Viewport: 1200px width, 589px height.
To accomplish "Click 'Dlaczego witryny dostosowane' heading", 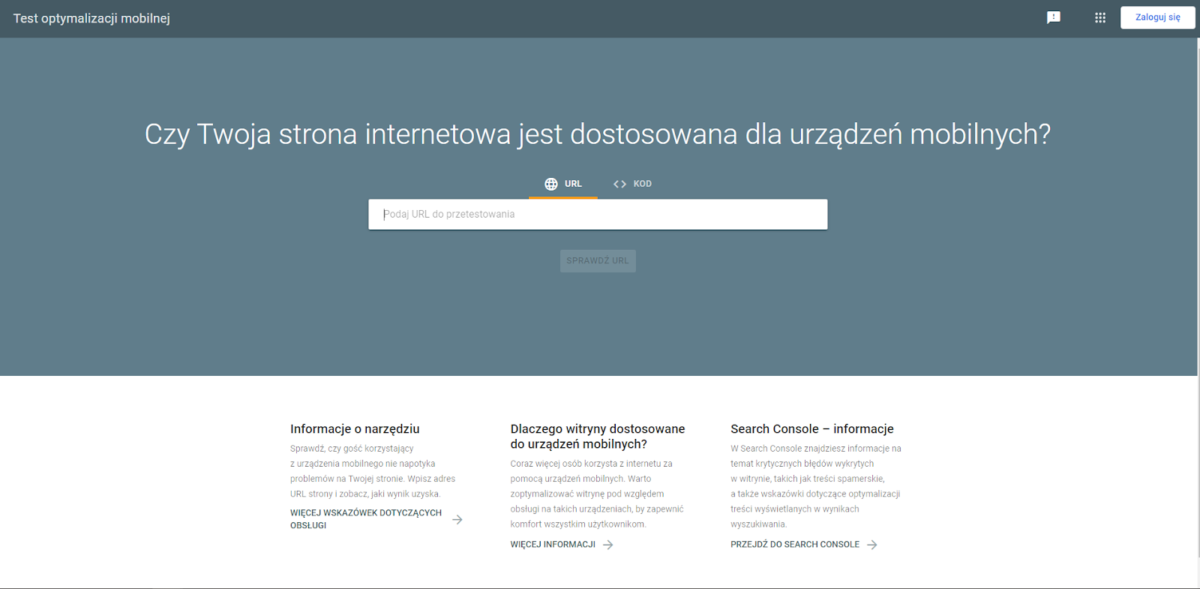I will pos(597,436).
